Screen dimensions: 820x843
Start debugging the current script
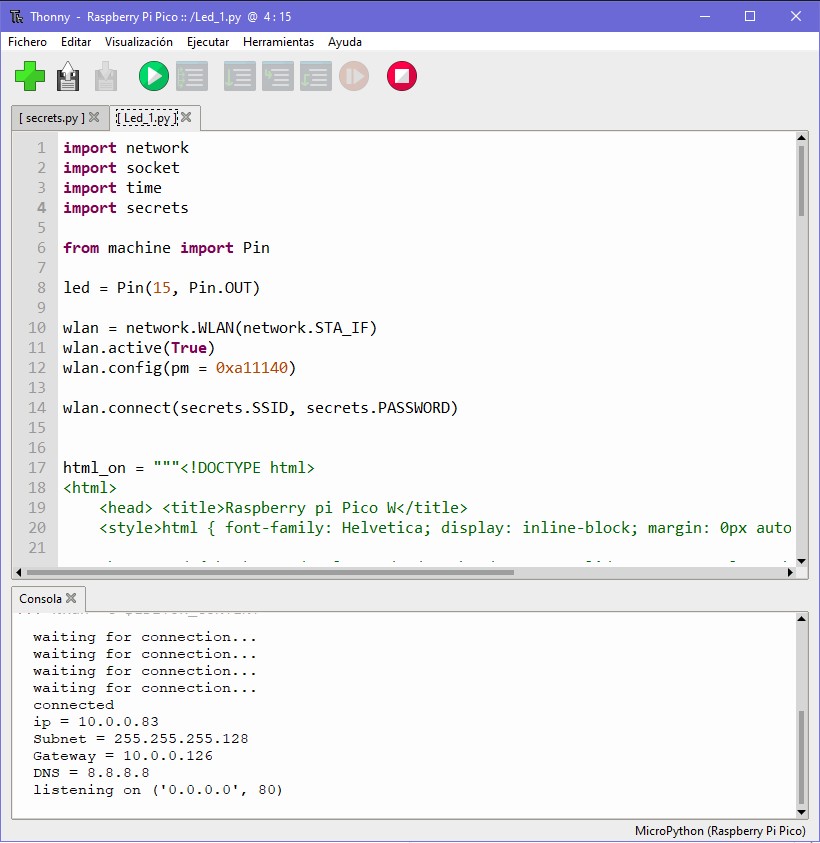click(x=191, y=76)
